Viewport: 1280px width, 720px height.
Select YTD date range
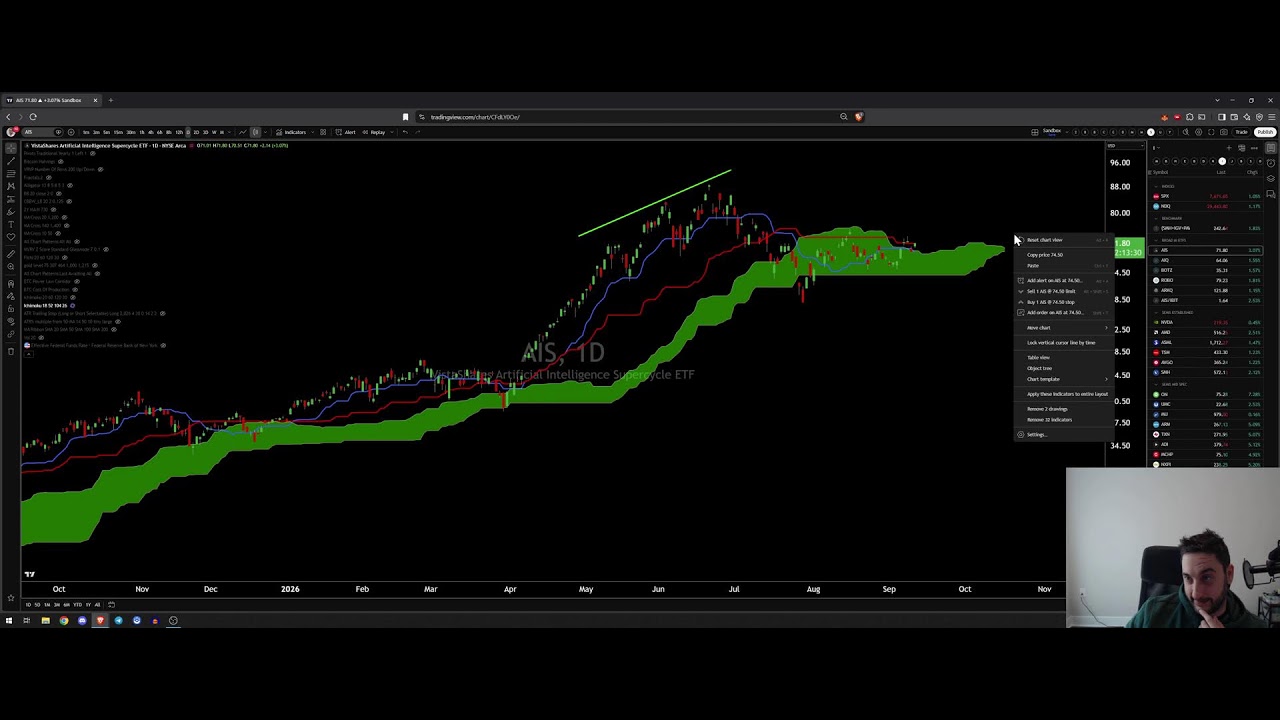click(77, 604)
